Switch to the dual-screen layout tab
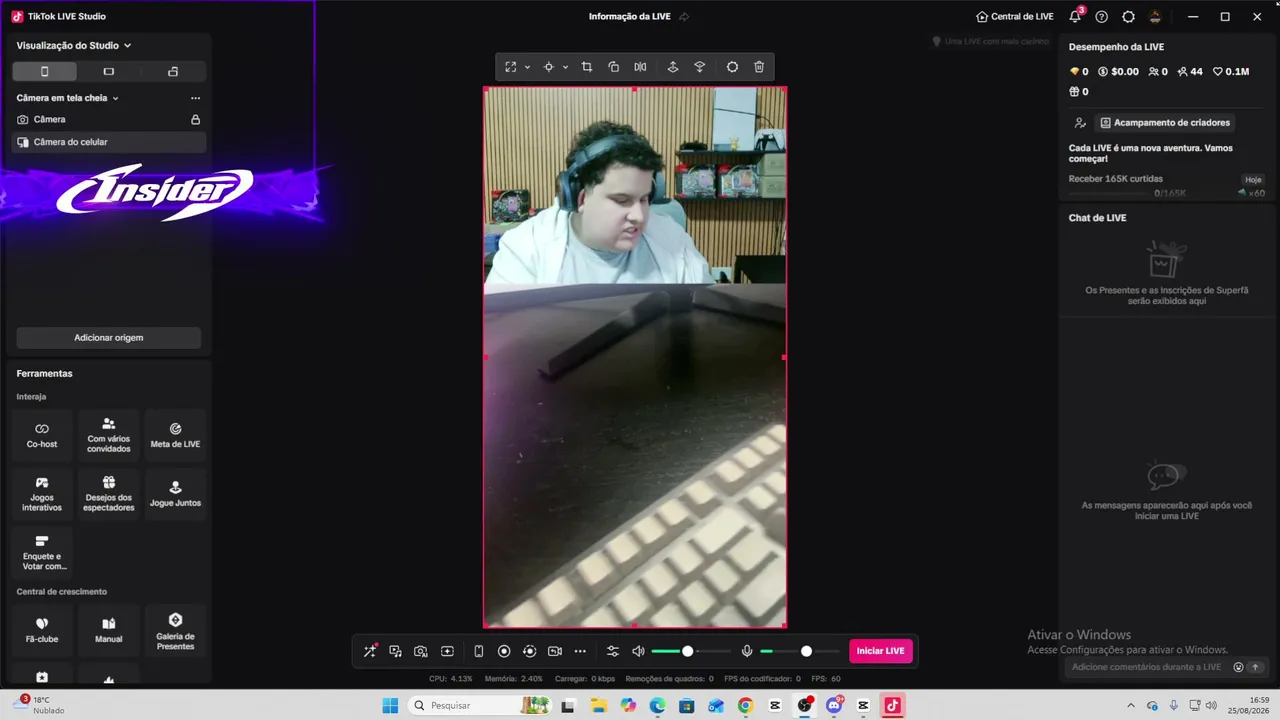 173,71
